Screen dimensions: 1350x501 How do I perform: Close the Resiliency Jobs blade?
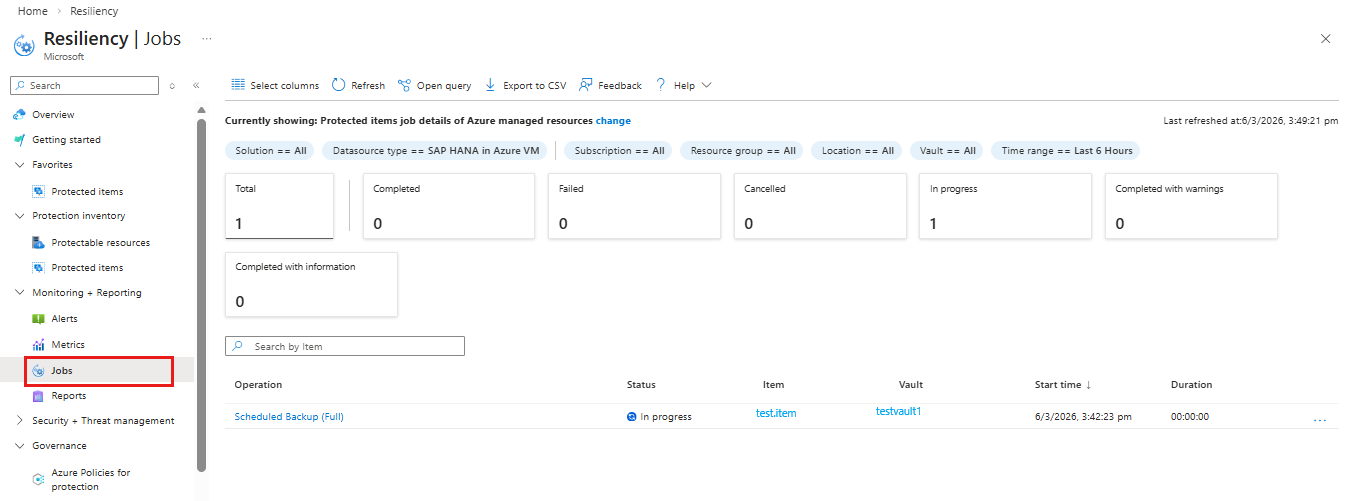[x=1326, y=39]
